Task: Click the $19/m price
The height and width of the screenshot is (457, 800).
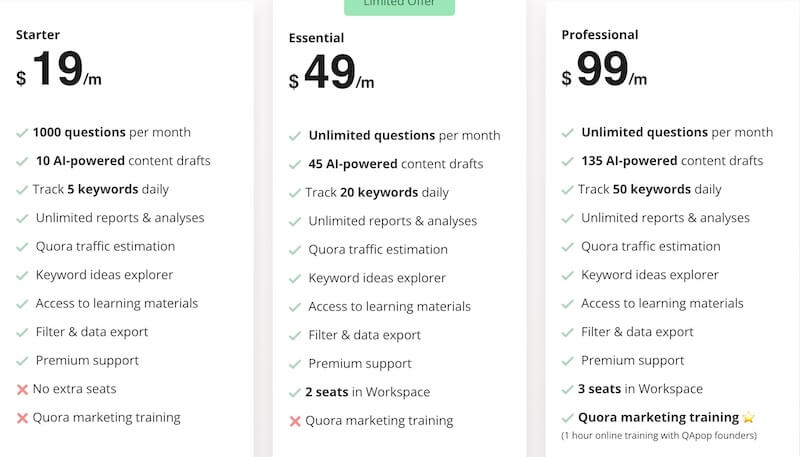Action: click(x=59, y=69)
